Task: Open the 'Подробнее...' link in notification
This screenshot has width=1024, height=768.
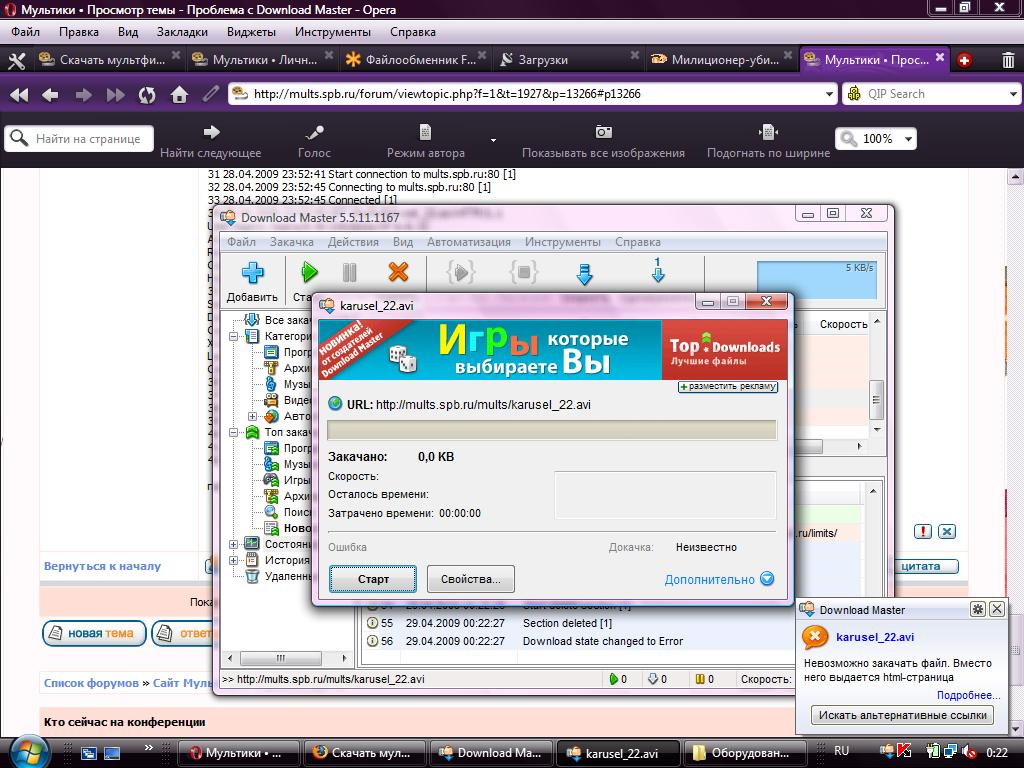Action: coord(968,695)
